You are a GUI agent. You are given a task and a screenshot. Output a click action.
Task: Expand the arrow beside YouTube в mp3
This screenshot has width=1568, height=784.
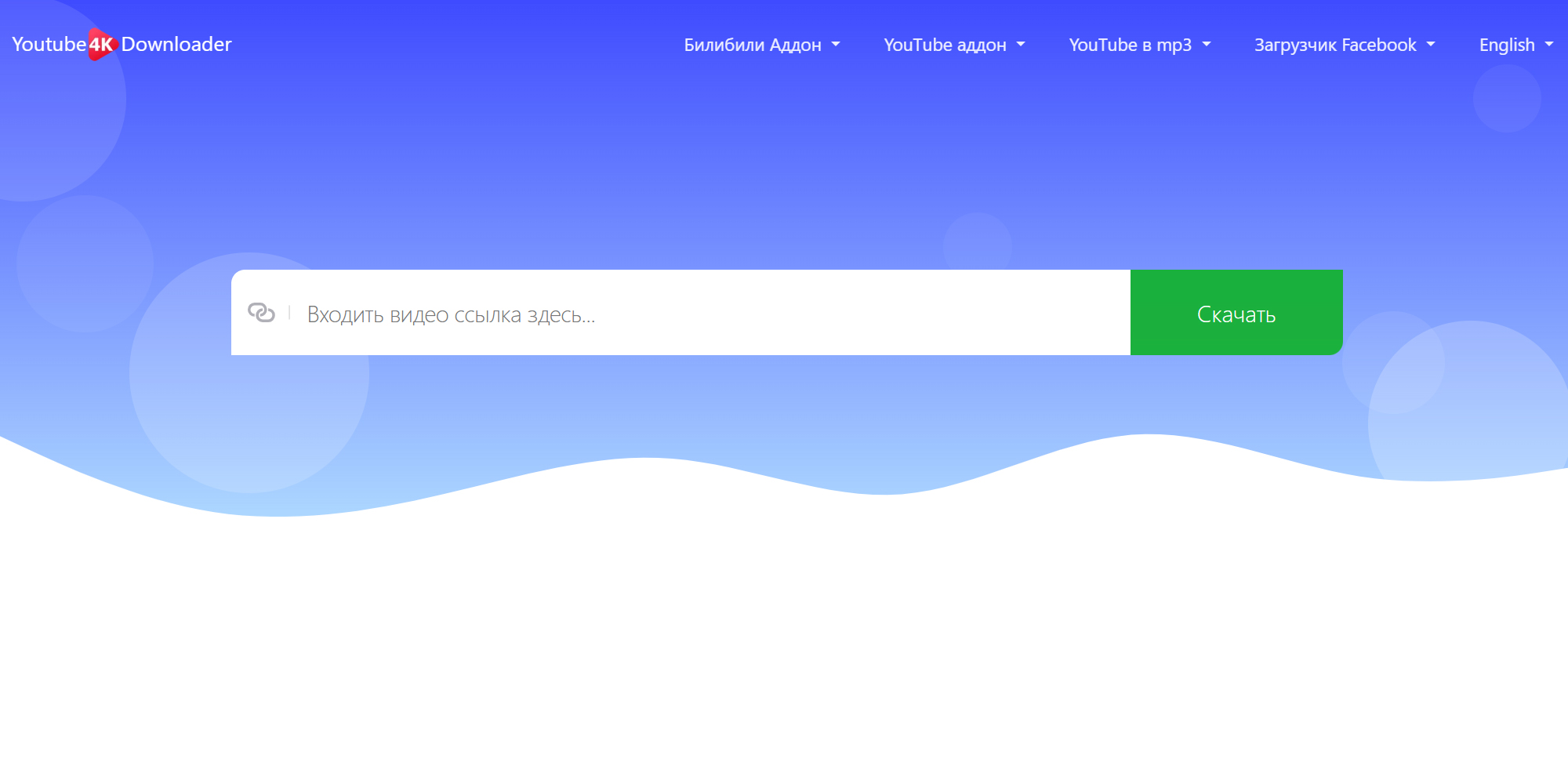pyautogui.click(x=1207, y=45)
